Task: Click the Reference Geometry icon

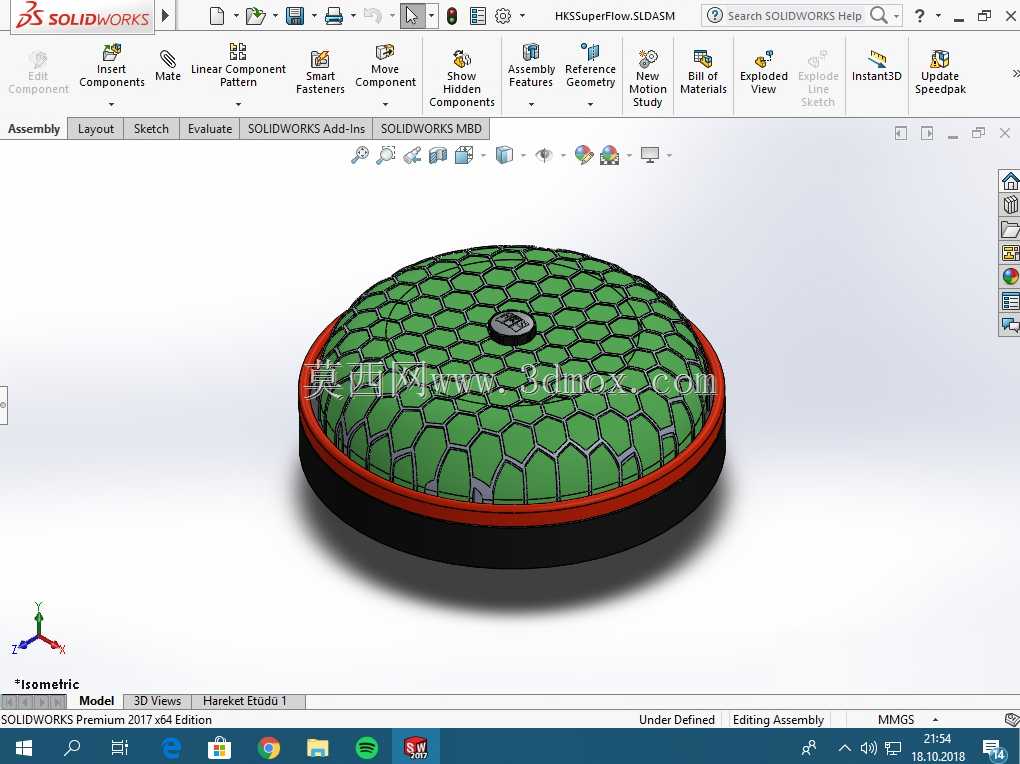Action: point(590,52)
